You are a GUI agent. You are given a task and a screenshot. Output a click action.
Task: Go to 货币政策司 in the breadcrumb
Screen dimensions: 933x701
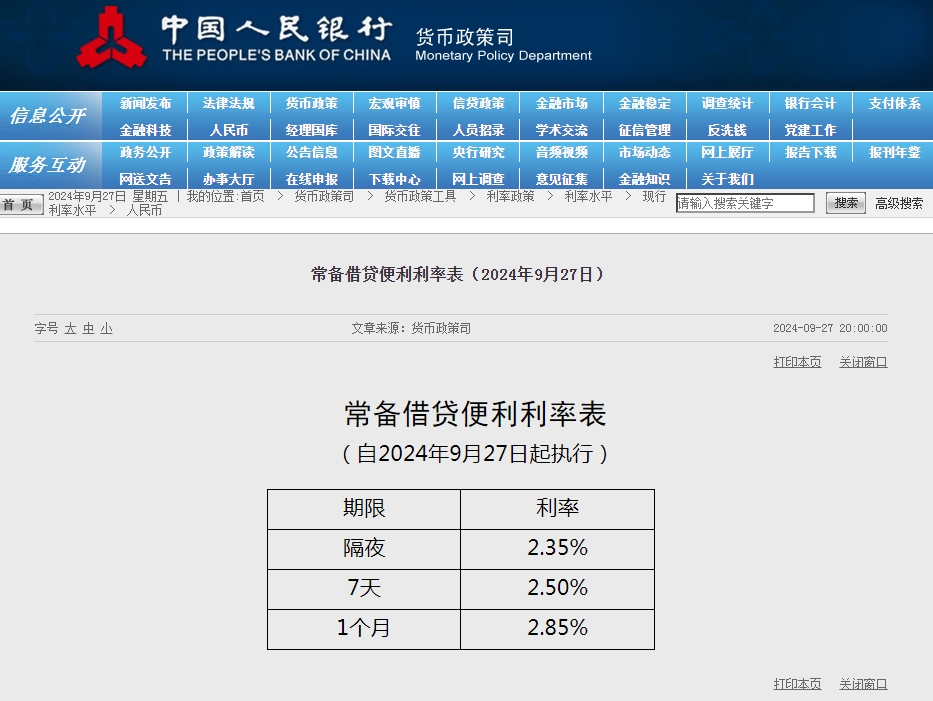pos(324,196)
